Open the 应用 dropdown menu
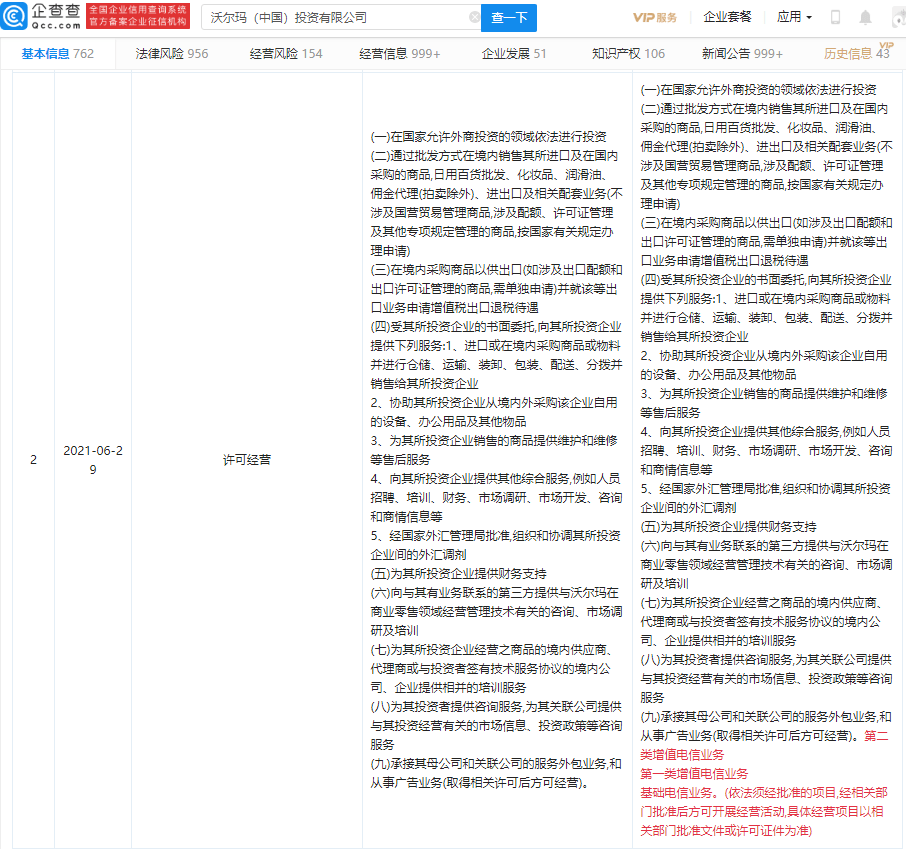Image resolution: width=906 pixels, height=849 pixels. [794, 18]
